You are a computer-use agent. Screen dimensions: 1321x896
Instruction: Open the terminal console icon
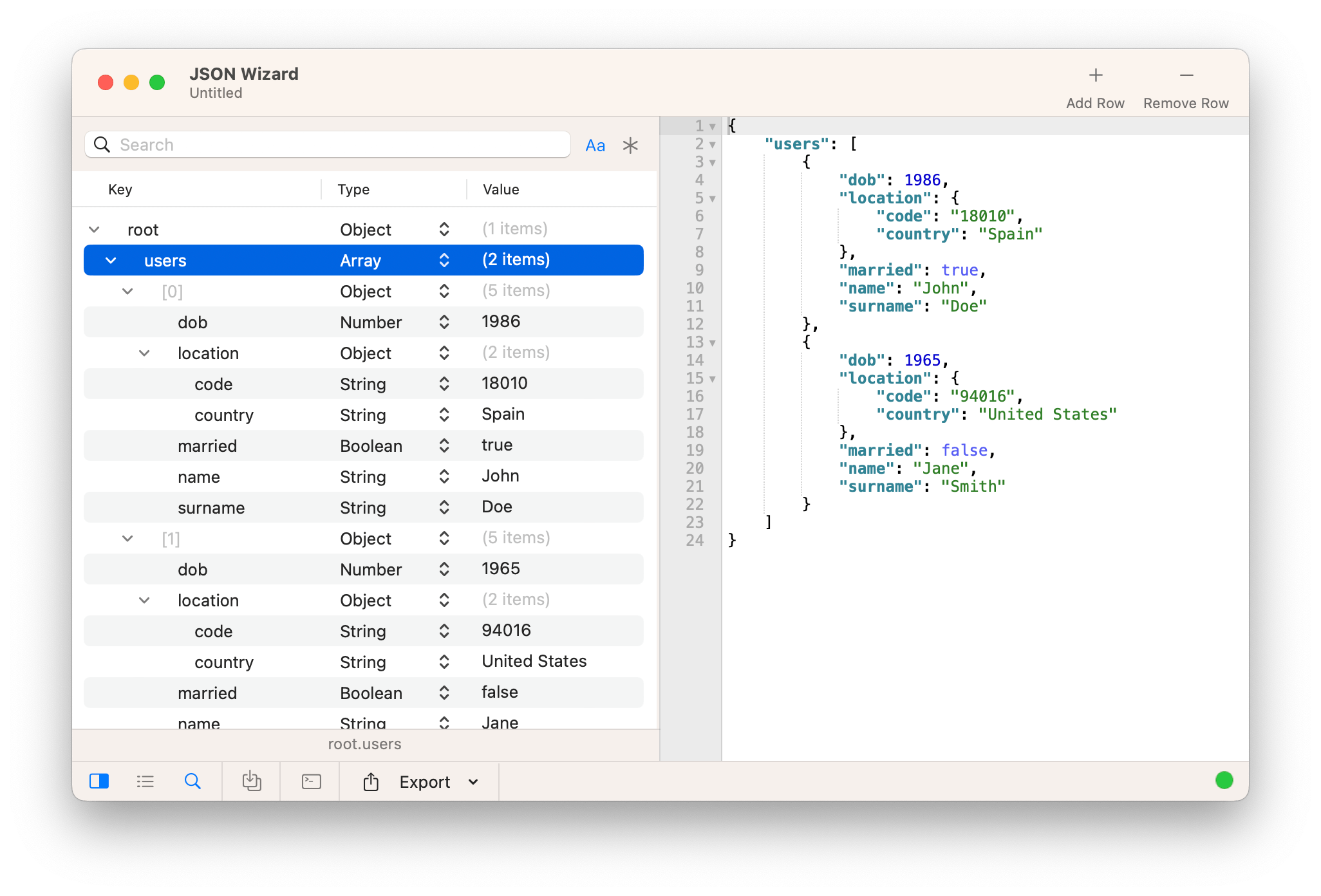pos(311,781)
